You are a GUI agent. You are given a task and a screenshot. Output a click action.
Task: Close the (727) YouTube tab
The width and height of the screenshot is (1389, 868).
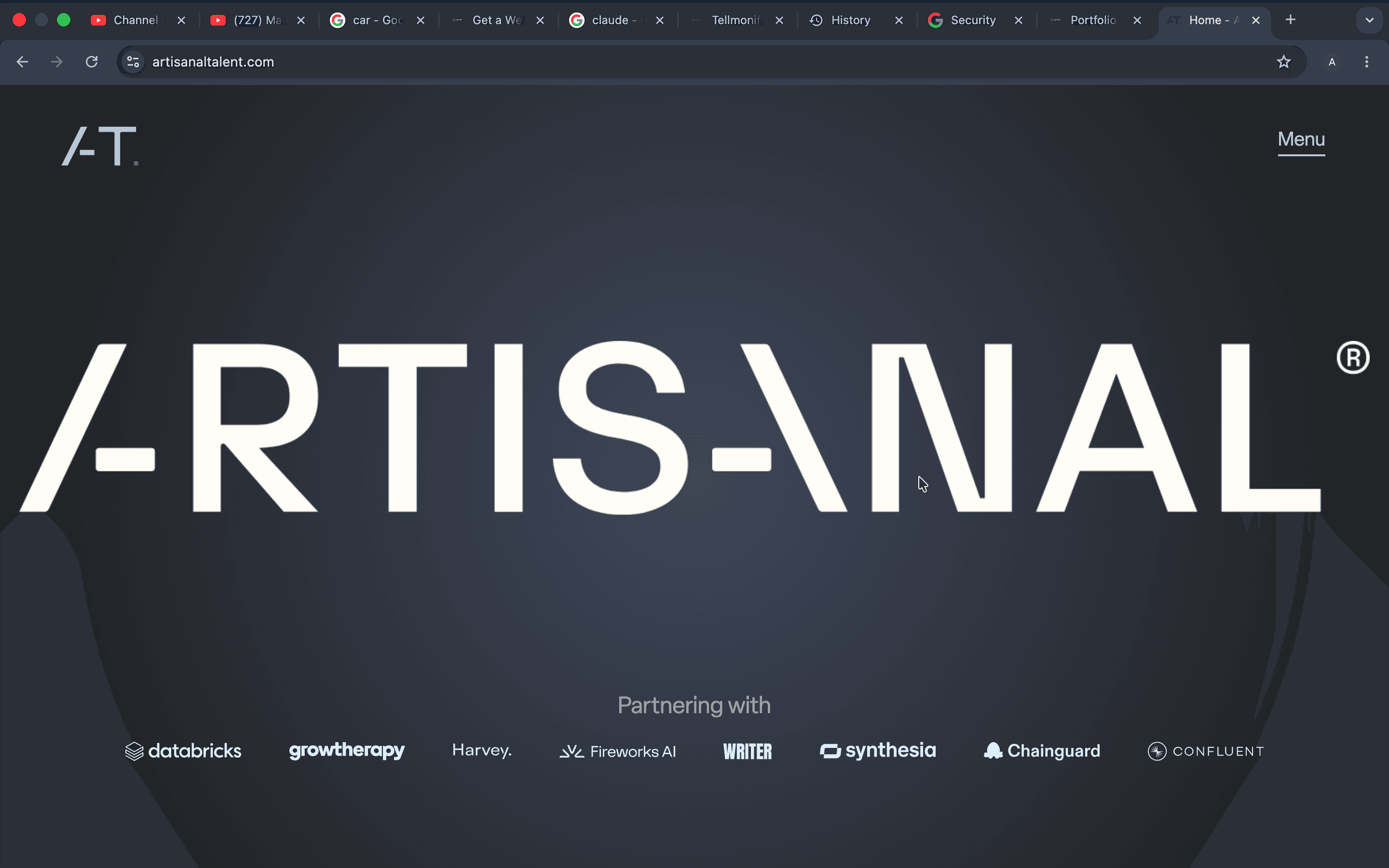(x=301, y=20)
